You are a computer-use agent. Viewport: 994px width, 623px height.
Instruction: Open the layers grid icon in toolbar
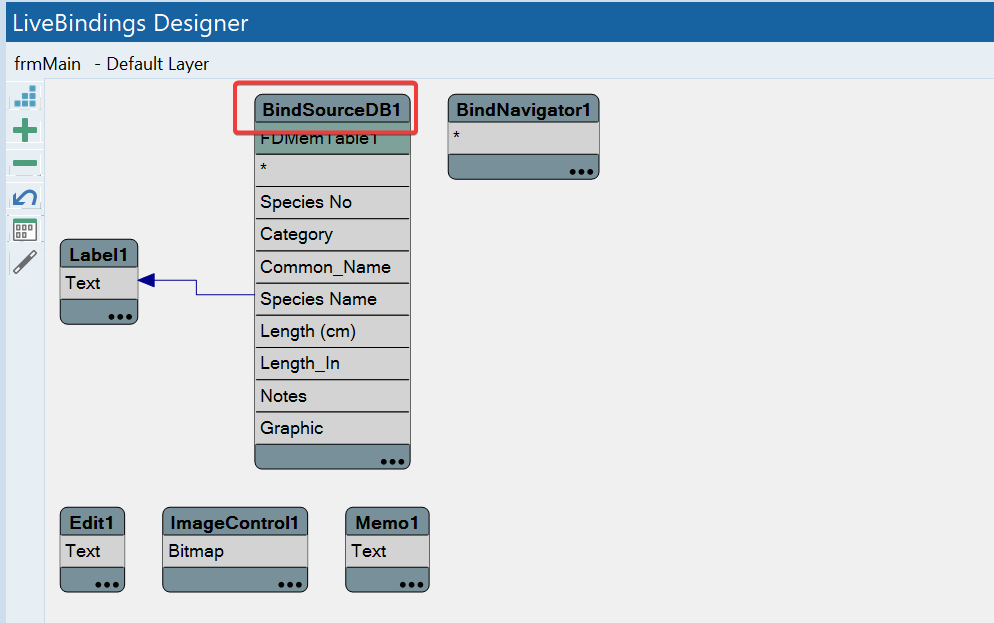25,230
